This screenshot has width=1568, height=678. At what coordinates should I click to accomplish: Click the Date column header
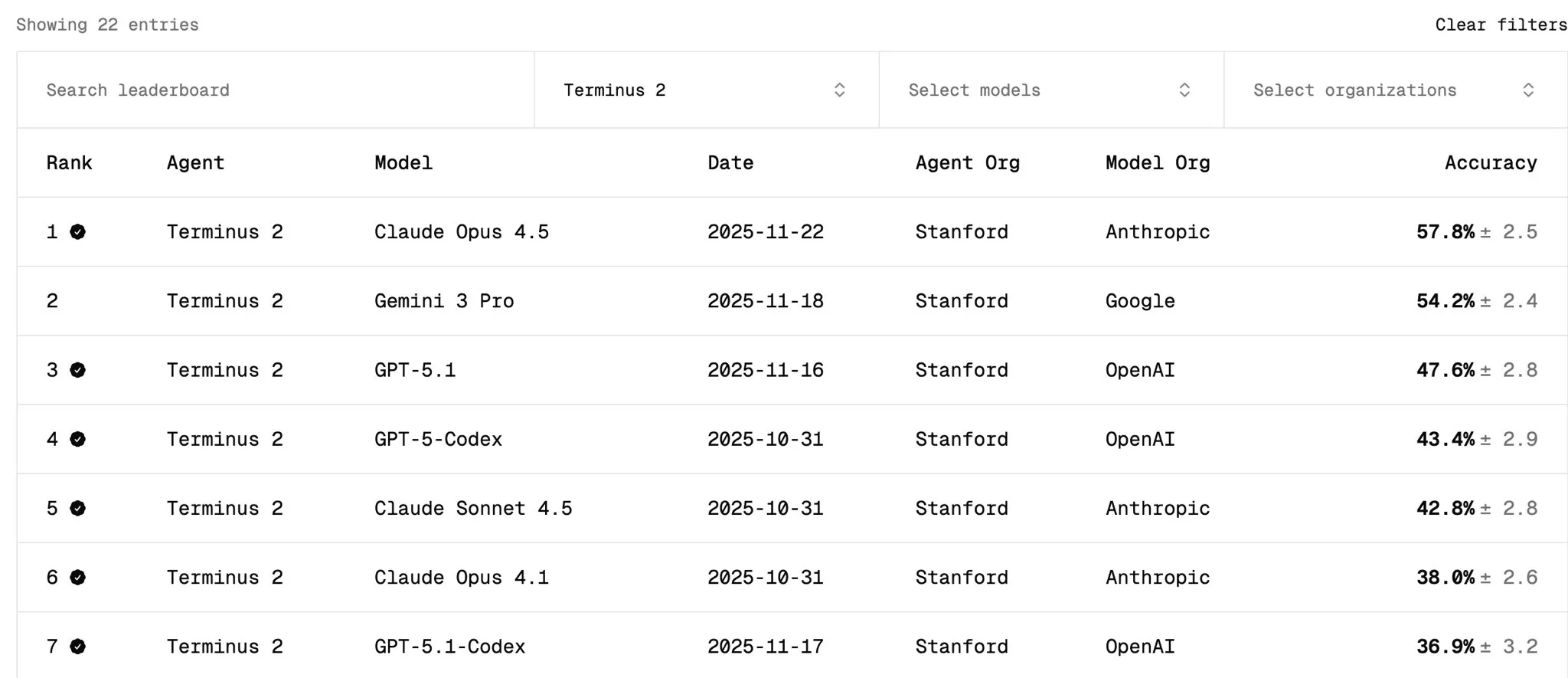click(730, 163)
